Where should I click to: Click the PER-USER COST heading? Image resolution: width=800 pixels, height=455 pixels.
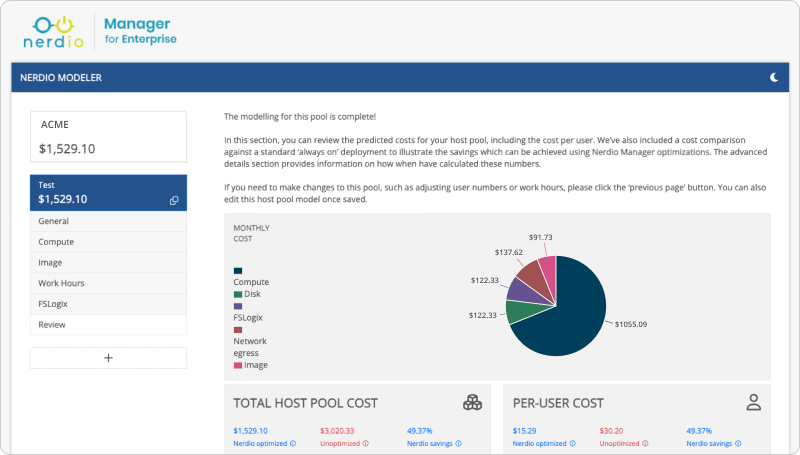(x=558, y=403)
